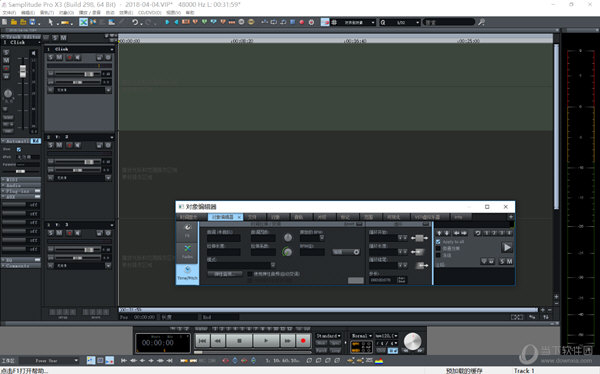Select FX section in object editor
600x374 pixels.
point(188,231)
